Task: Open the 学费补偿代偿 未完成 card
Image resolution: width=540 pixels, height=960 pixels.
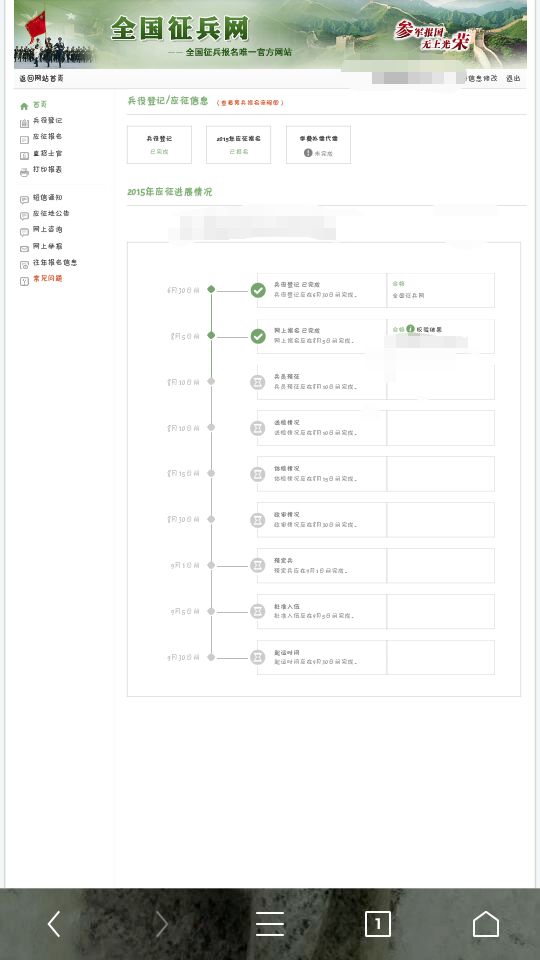Action: point(318,145)
